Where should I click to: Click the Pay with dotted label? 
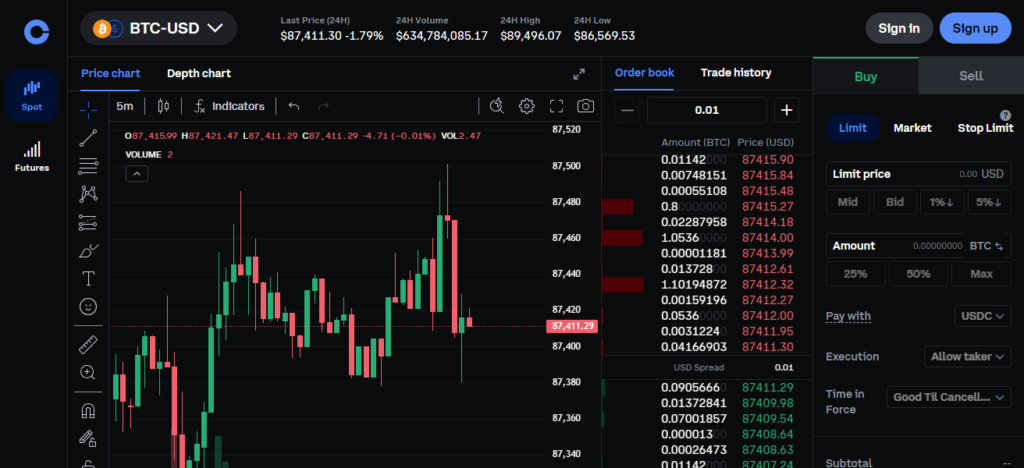848,317
